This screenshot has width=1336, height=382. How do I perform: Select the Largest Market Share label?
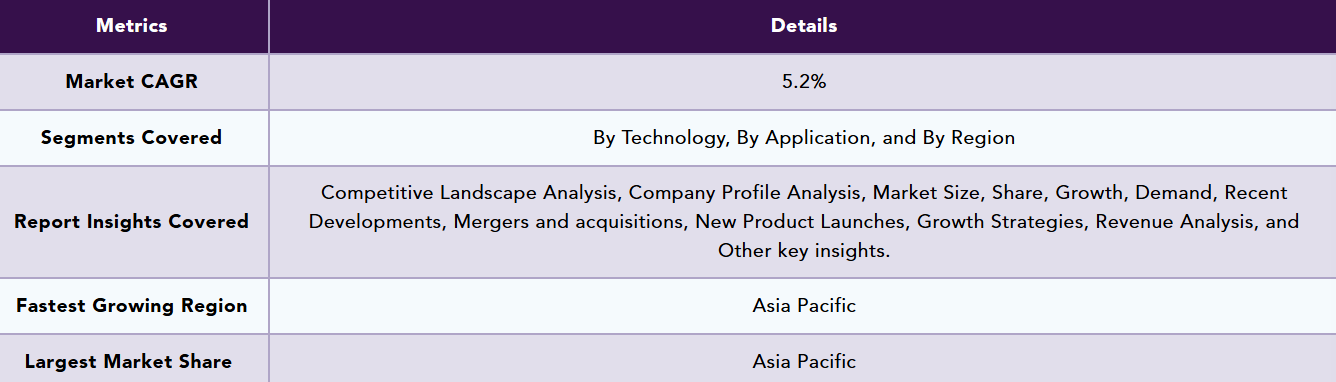pyautogui.click(x=128, y=362)
